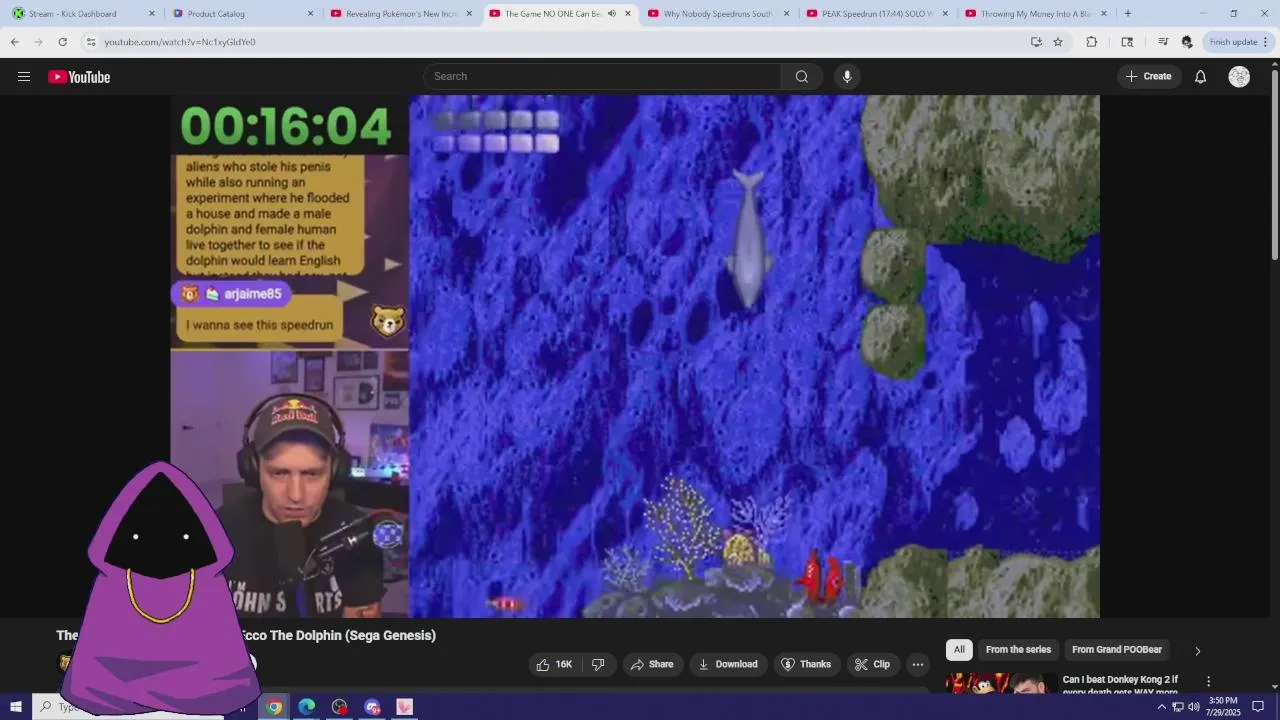Open volume control in system tray
The height and width of the screenshot is (720, 1280).
[x=1194, y=707]
